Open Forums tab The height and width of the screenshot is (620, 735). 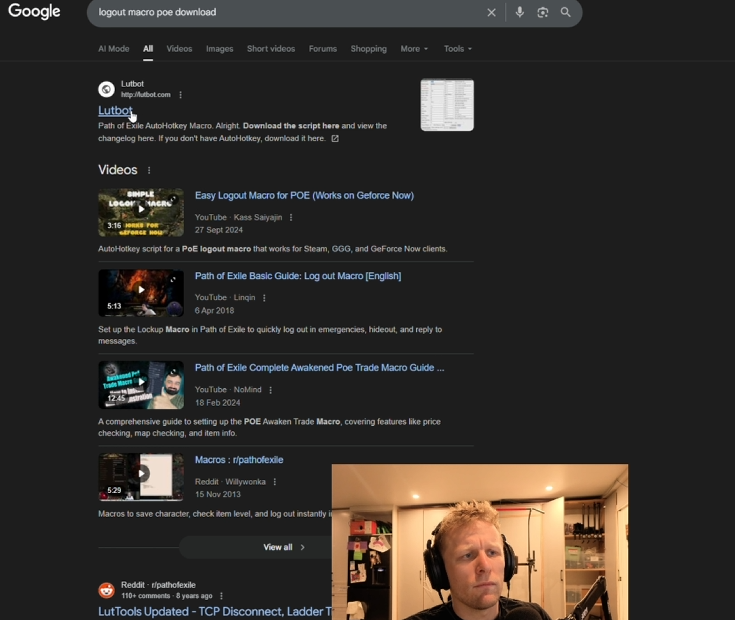tap(322, 49)
